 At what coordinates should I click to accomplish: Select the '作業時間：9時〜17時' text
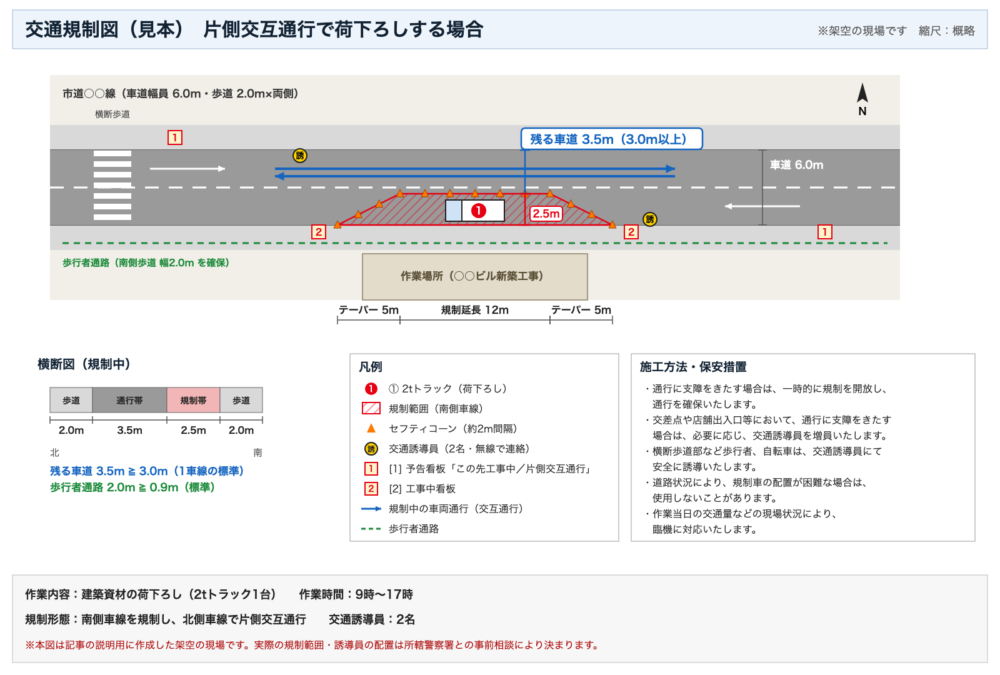coord(356,594)
